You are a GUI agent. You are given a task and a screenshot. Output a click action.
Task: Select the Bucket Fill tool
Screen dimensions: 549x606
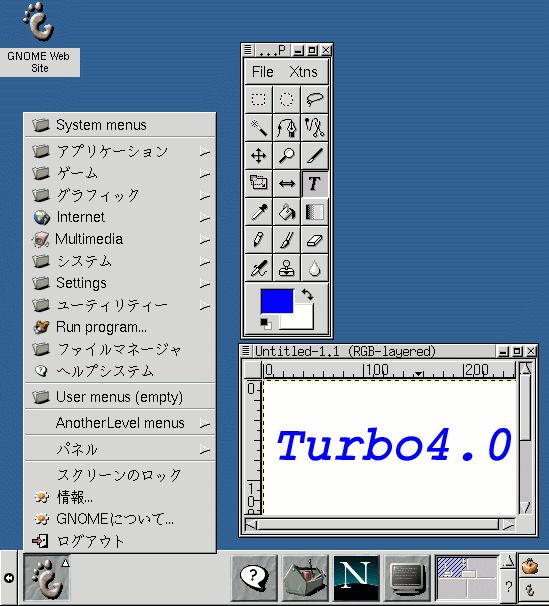point(286,211)
